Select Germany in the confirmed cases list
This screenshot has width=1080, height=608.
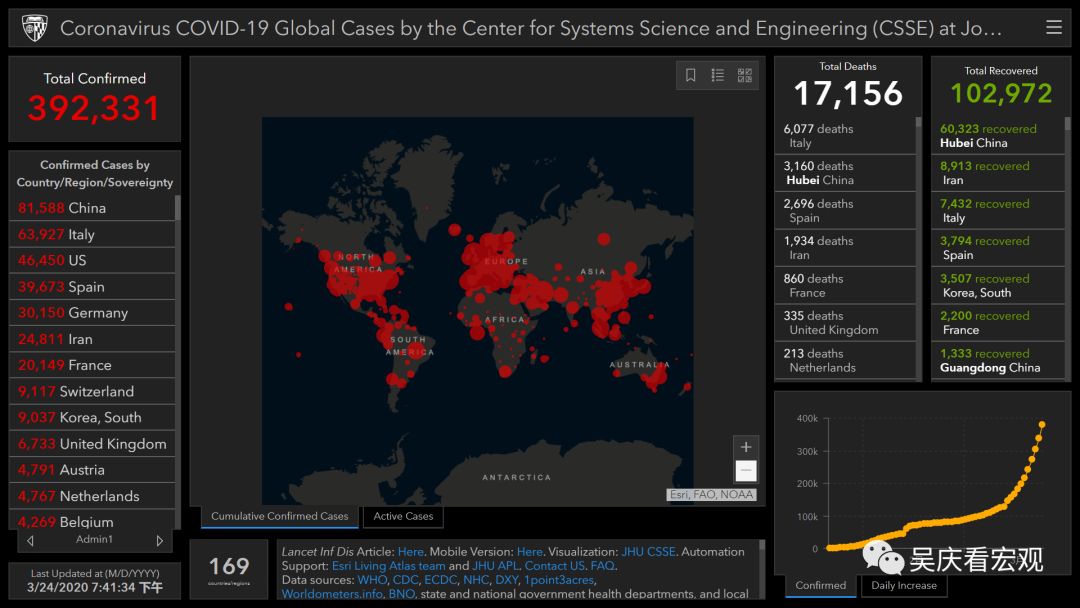coord(92,313)
